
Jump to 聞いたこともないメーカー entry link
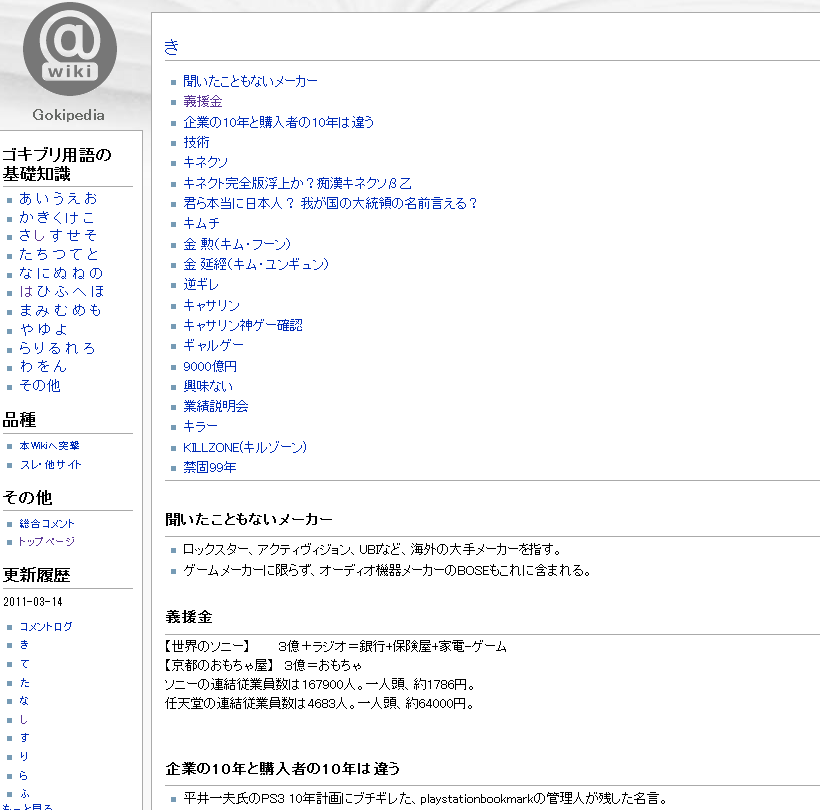click(x=250, y=81)
